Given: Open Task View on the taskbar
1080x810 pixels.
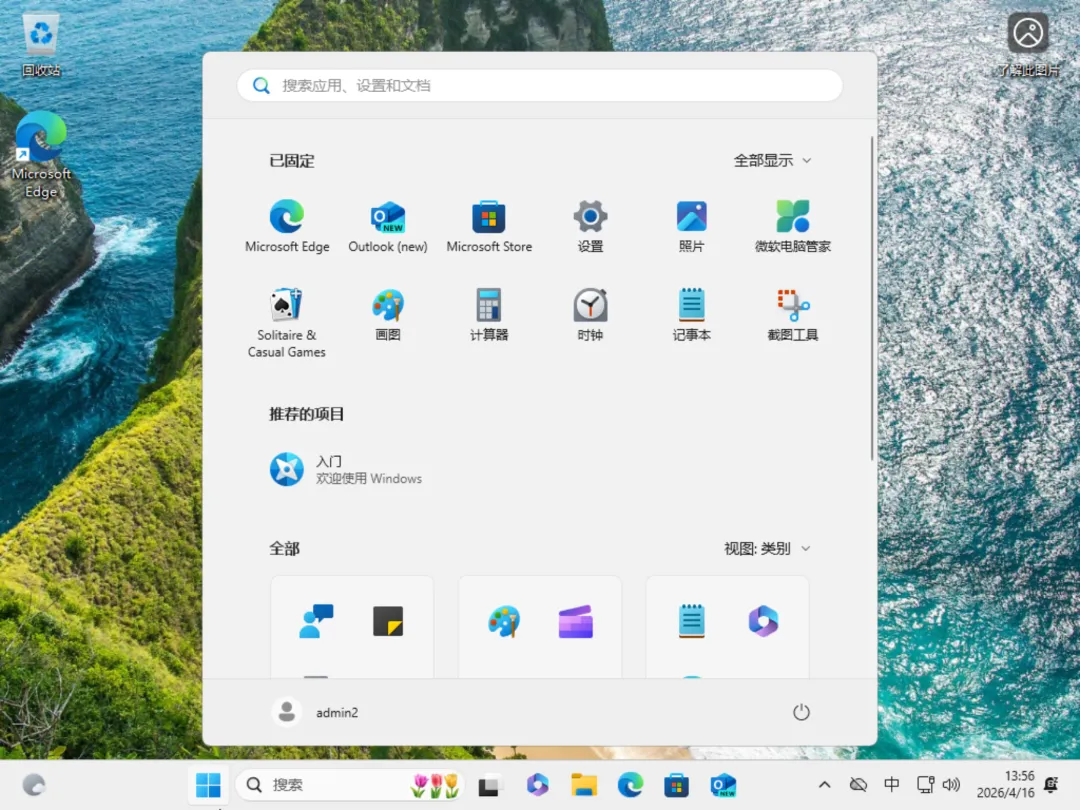Looking at the screenshot, I should [489, 785].
